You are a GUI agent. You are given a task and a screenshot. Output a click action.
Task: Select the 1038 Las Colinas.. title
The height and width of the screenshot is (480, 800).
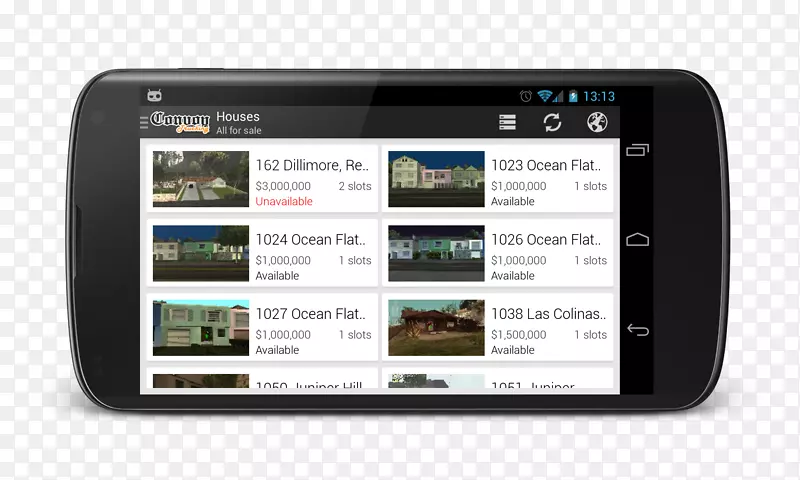(x=548, y=314)
